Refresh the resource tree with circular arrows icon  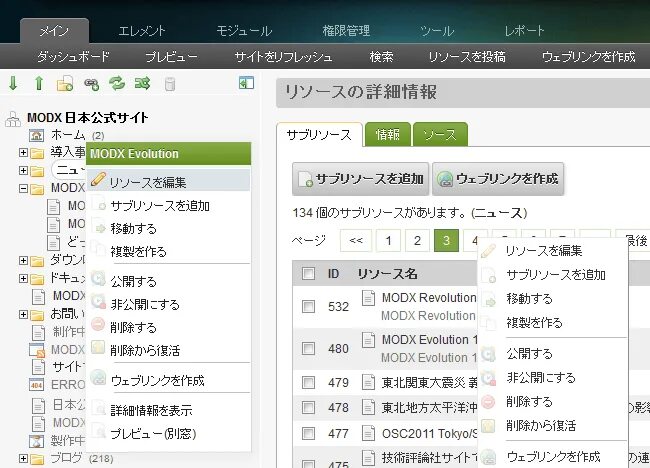pos(117,83)
